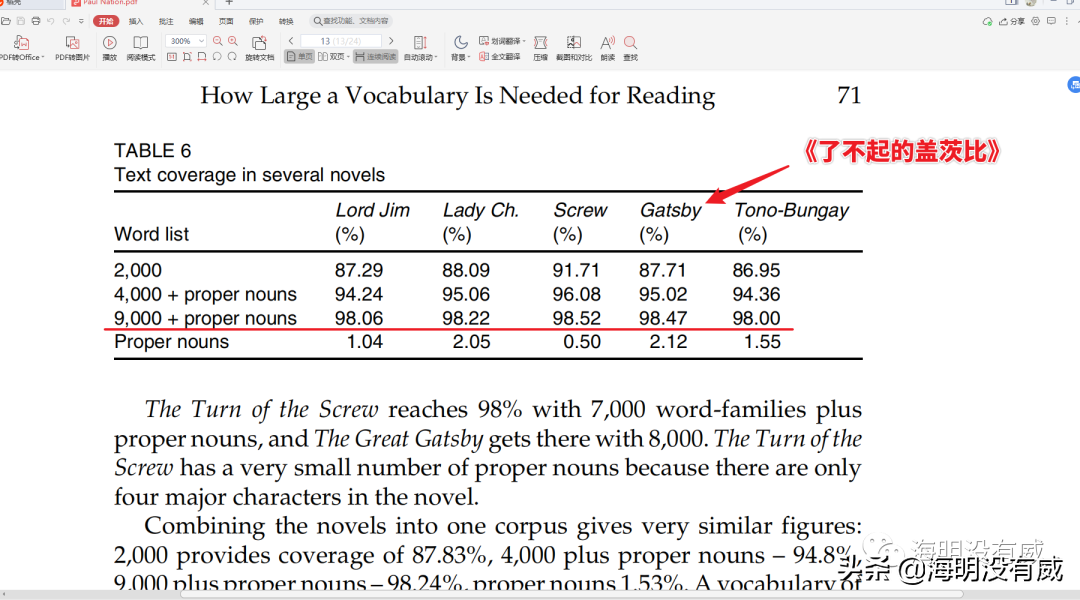Click the blue floating side panel icon
Image resolution: width=1080 pixels, height=600 pixels.
point(1074,85)
